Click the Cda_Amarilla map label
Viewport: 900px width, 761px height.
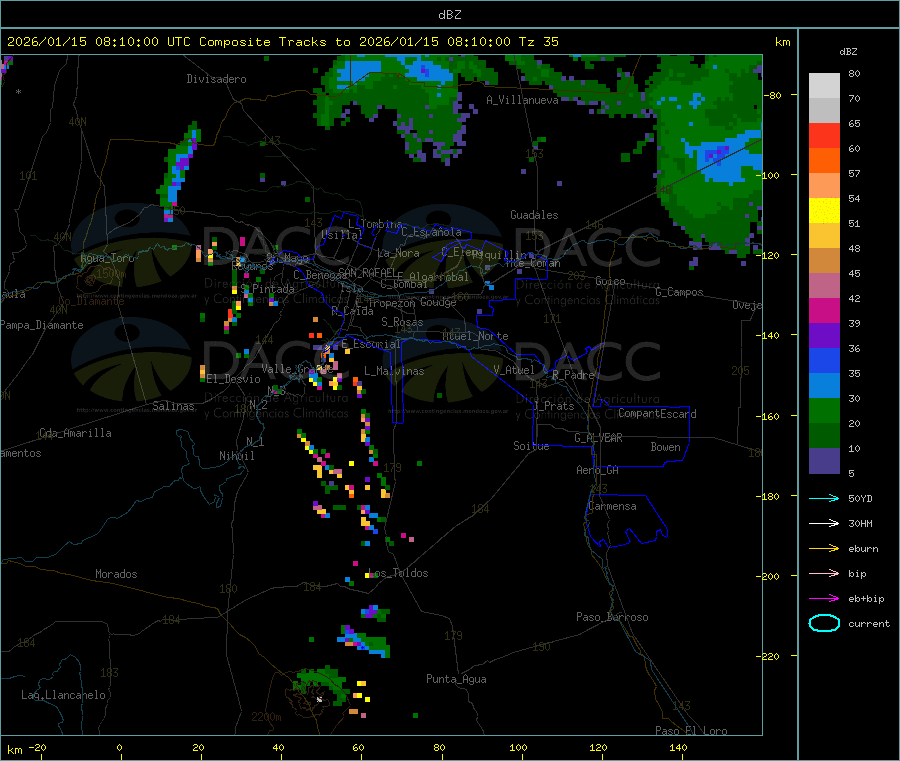[x=75, y=433]
